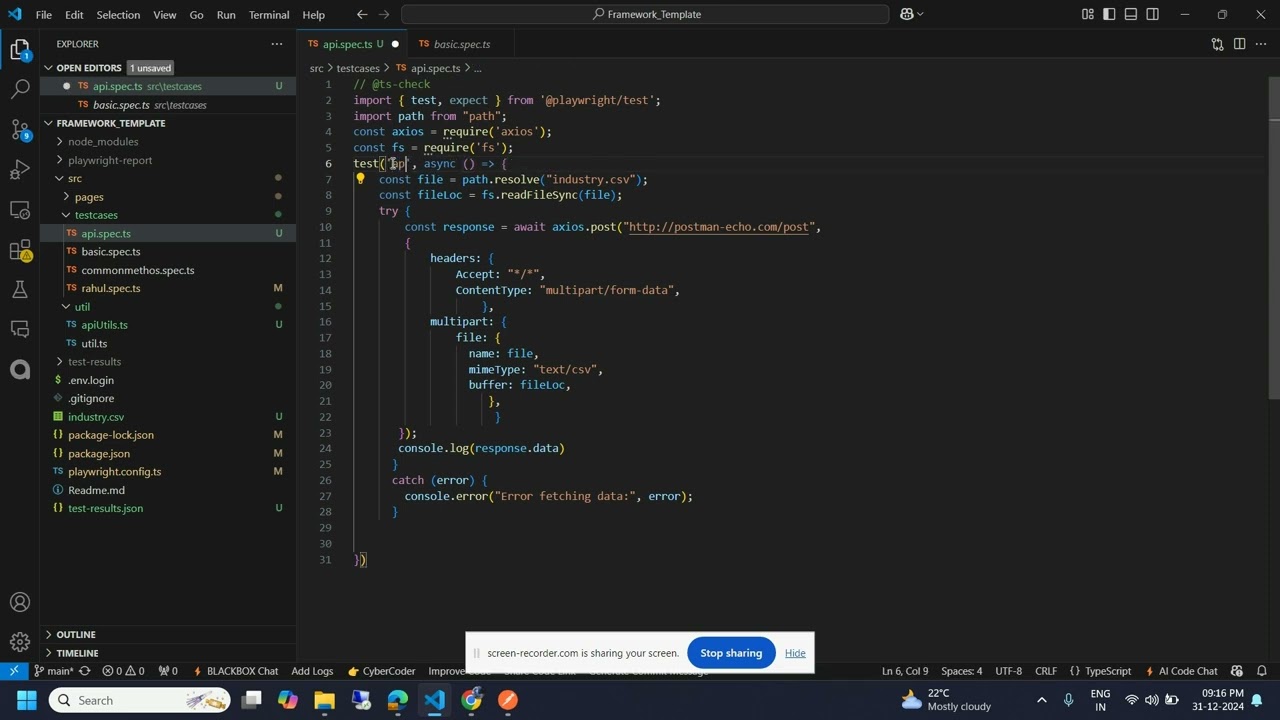The width and height of the screenshot is (1280, 720).
Task: Open the Windows Start menu
Action: pos(27,700)
